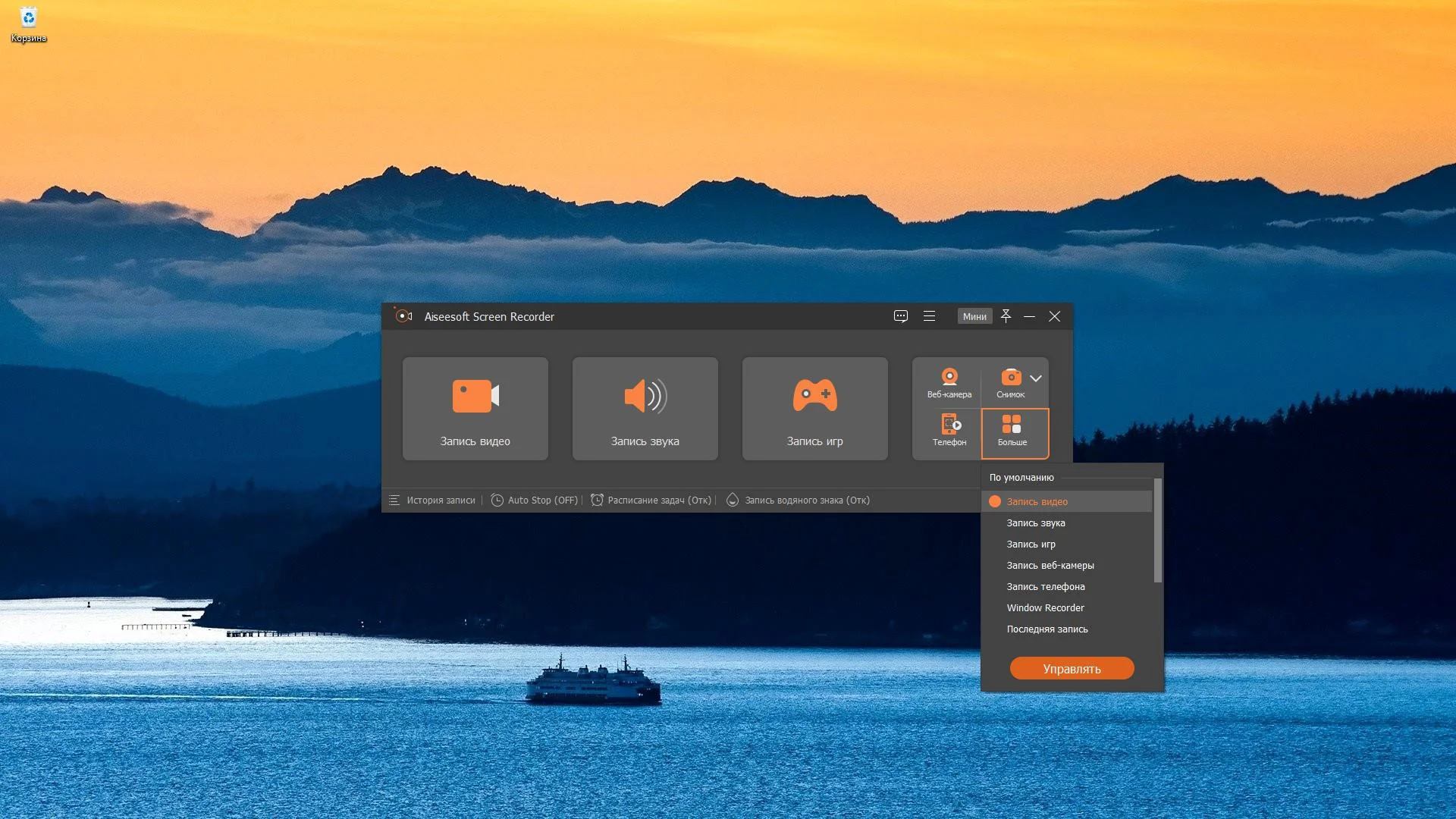Choose Window Recorder from the popup list
Screen dimensions: 1456x819
click(1045, 608)
